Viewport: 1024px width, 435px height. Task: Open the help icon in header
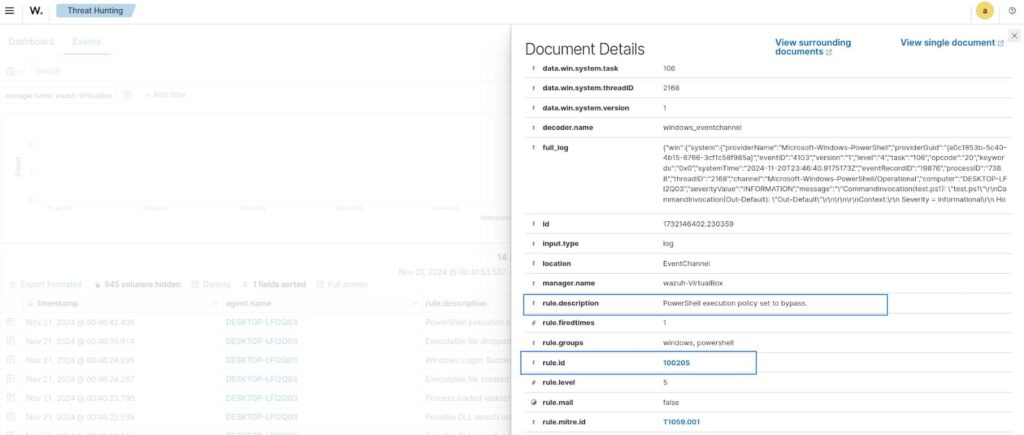tap(1011, 11)
